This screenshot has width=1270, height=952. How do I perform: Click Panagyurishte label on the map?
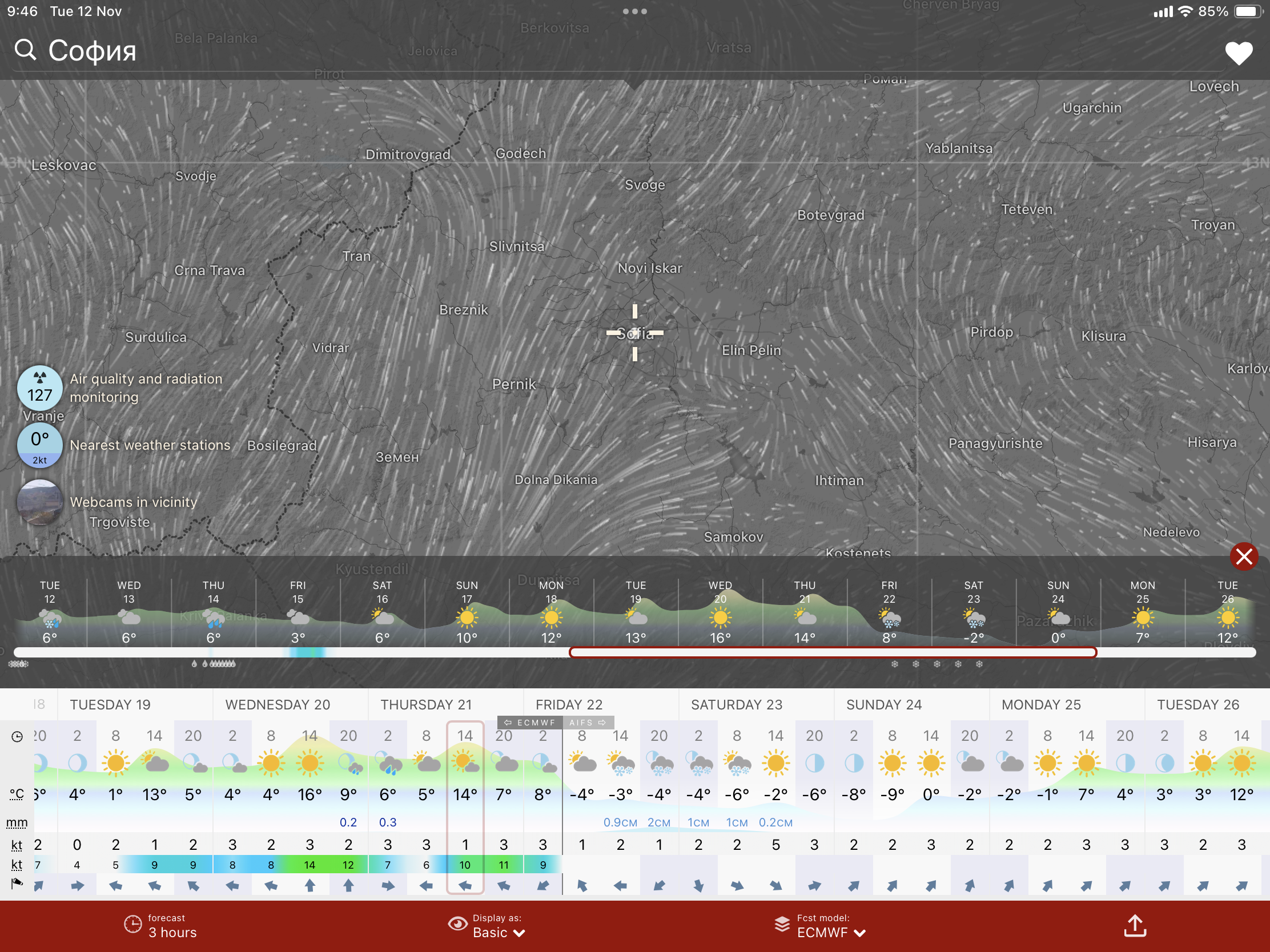click(995, 443)
